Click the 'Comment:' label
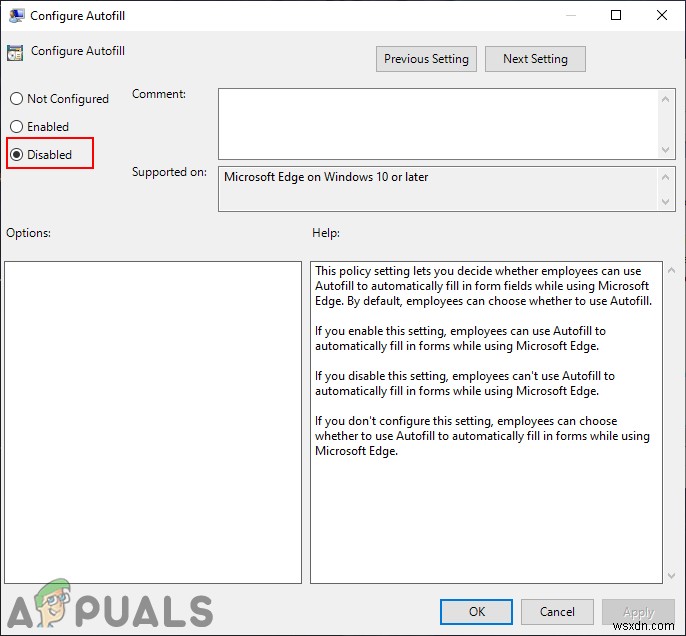Image resolution: width=686 pixels, height=636 pixels. pos(159,94)
